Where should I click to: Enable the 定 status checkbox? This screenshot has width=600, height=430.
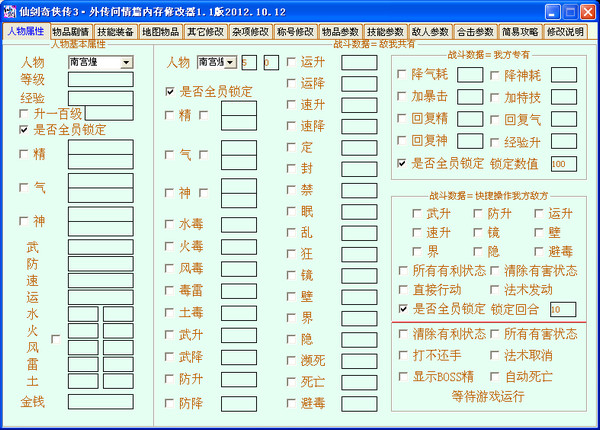[291, 147]
